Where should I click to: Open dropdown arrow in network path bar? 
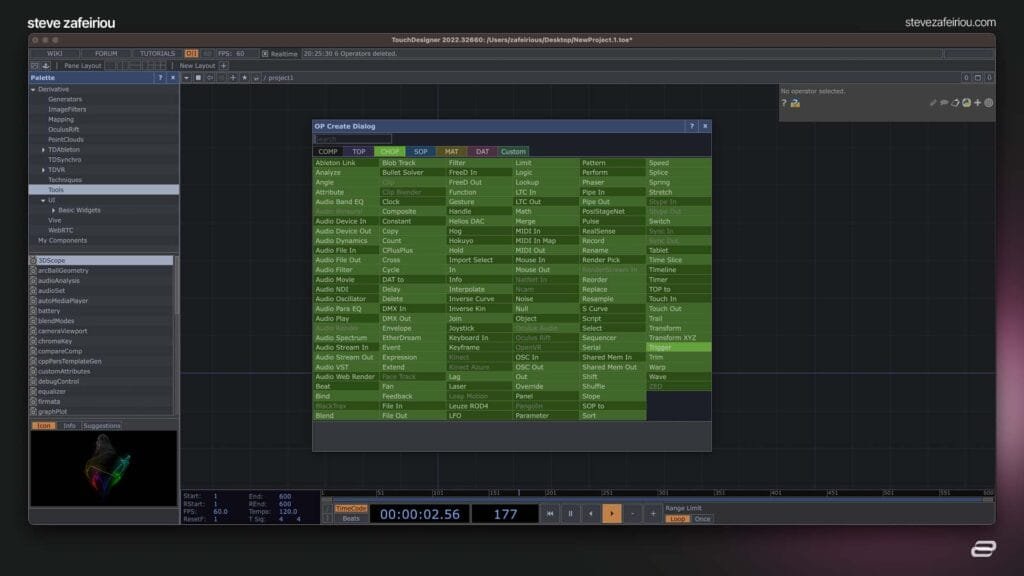pos(186,78)
